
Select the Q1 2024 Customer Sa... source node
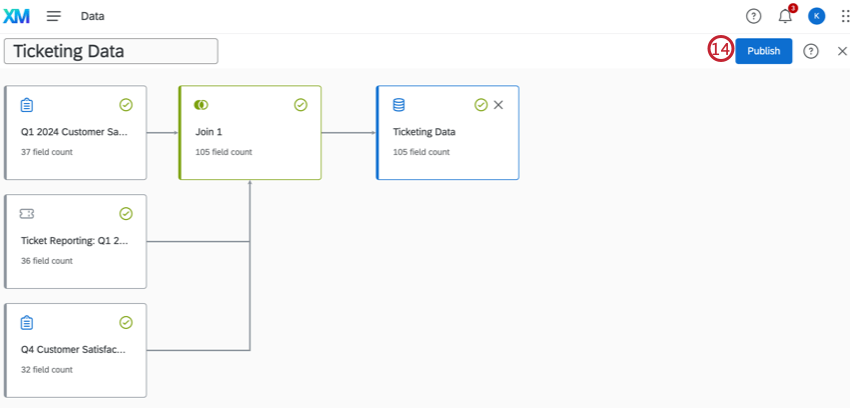[75, 132]
